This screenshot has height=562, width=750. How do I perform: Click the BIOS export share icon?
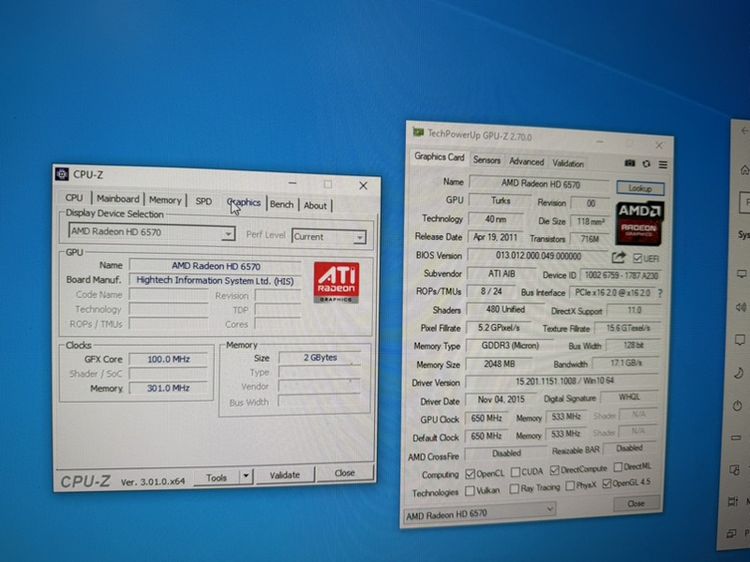[618, 258]
